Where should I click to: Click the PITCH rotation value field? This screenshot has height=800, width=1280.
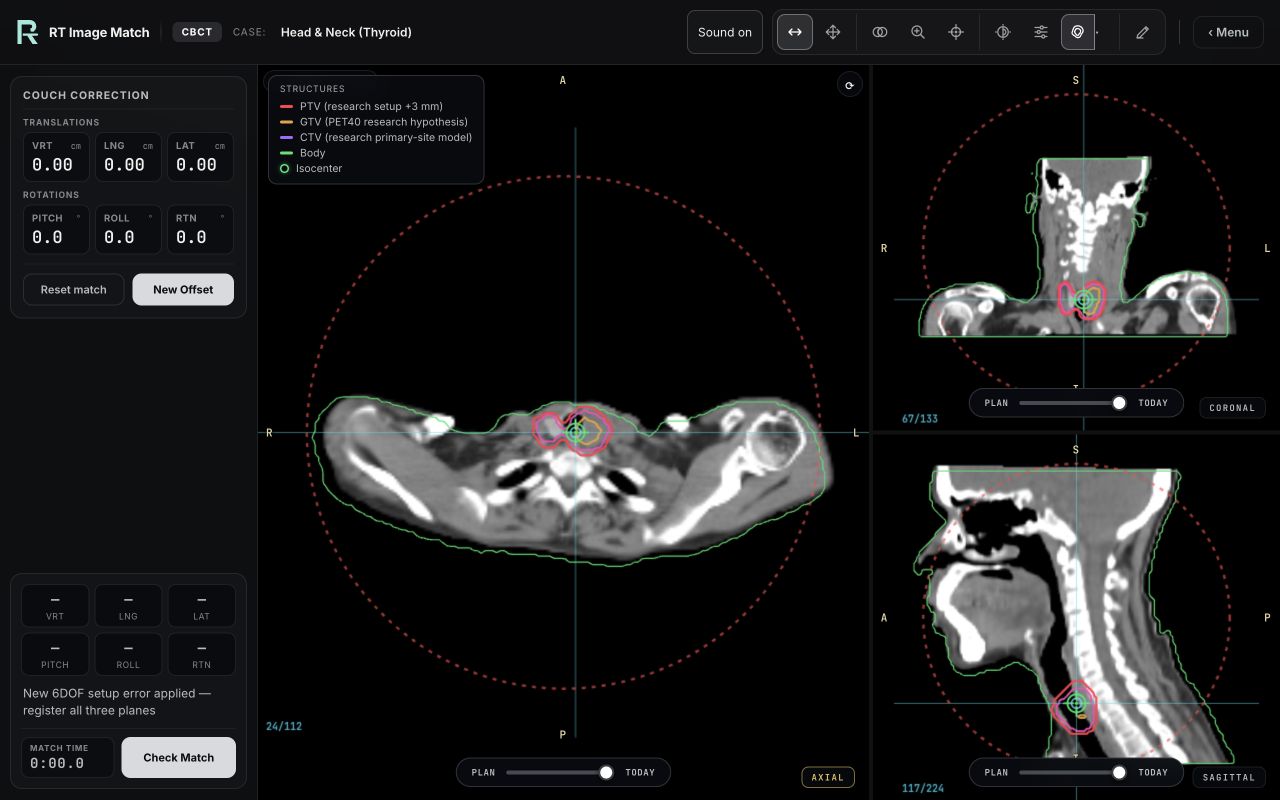(x=56, y=229)
